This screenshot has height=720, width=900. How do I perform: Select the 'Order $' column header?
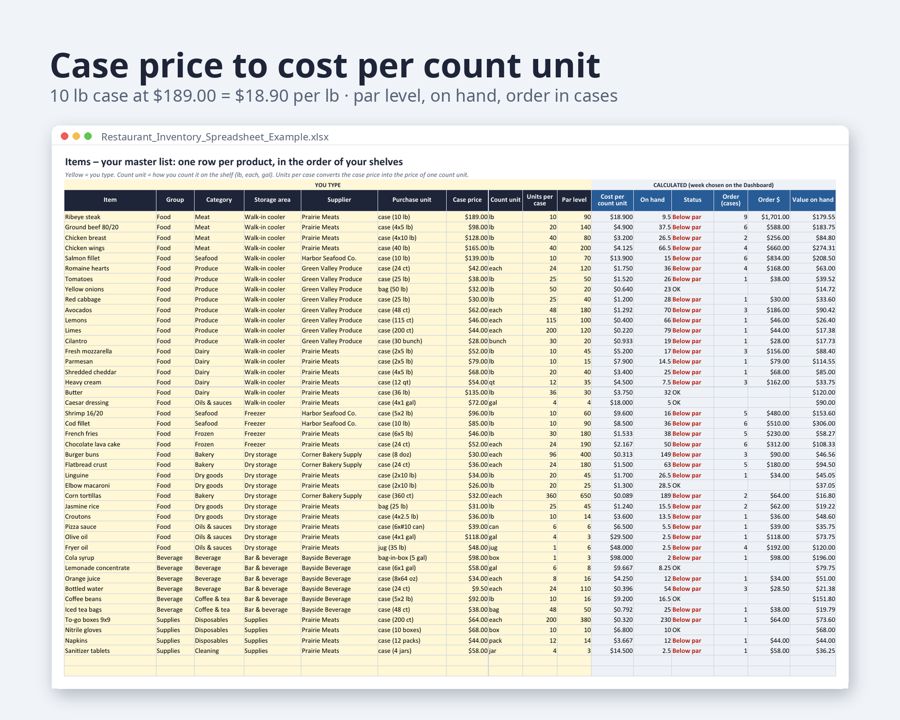pos(769,200)
